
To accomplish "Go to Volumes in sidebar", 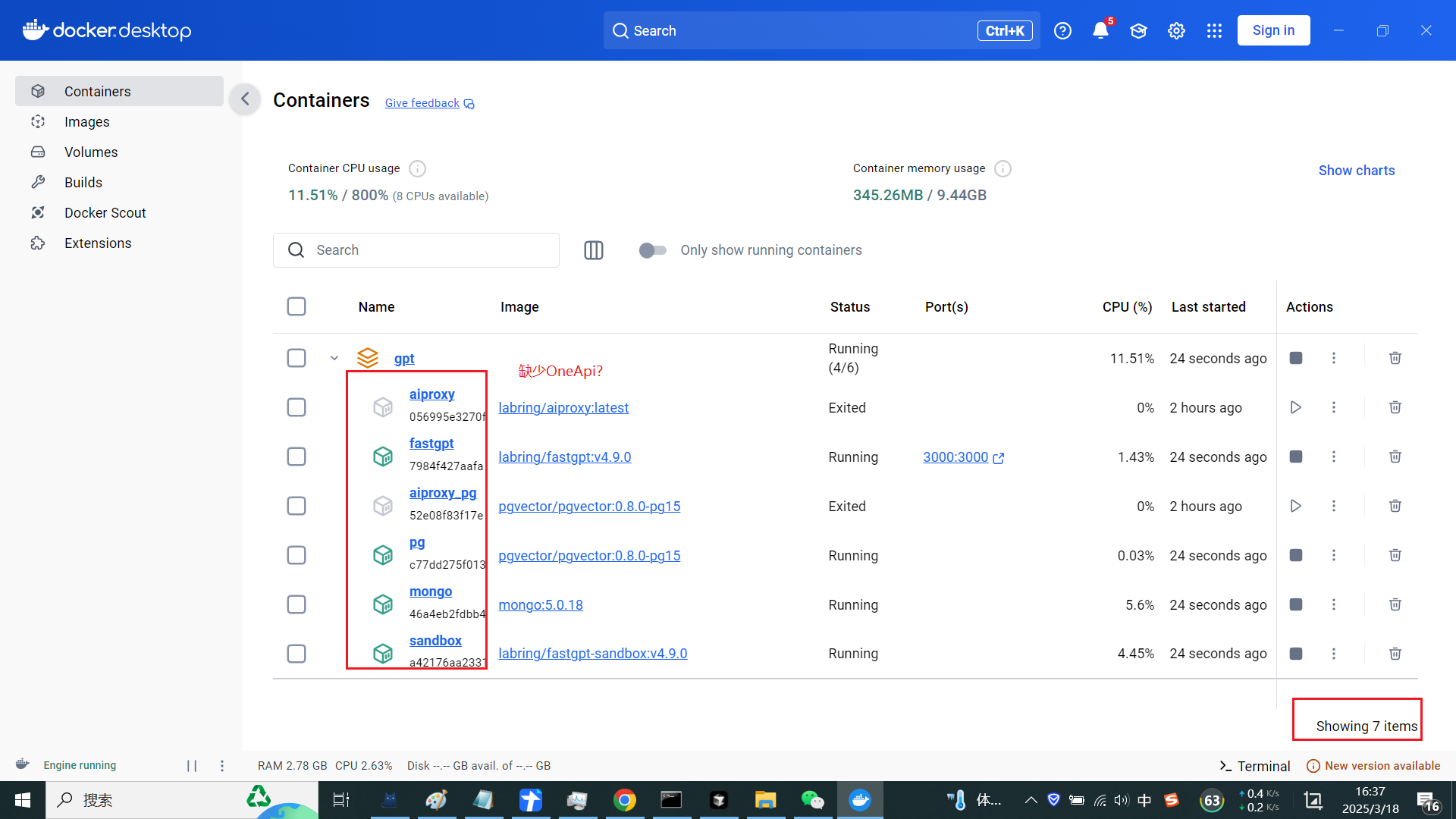I will pyautogui.click(x=91, y=152).
